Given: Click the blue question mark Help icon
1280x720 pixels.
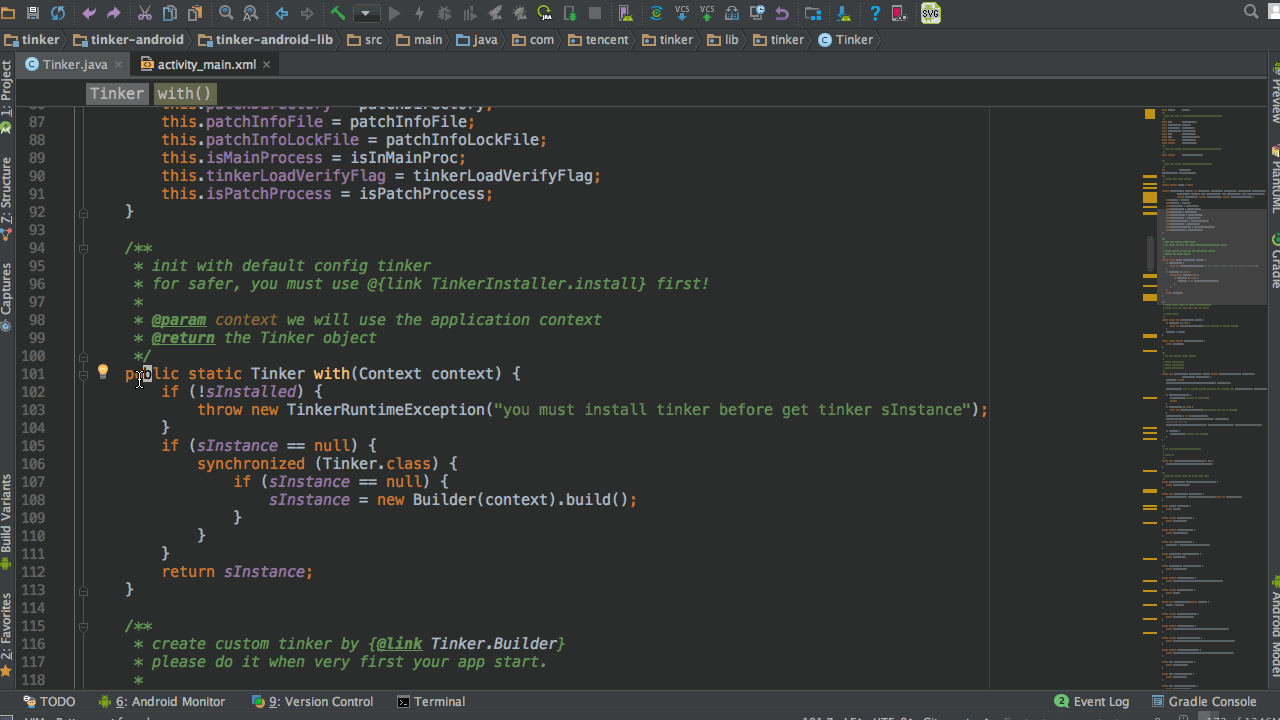Looking at the screenshot, I should point(875,13).
